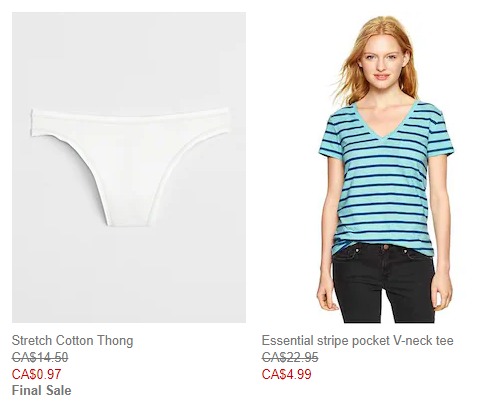Click the model's face in tee photo
The height and width of the screenshot is (401, 495).
pyautogui.click(x=382, y=65)
